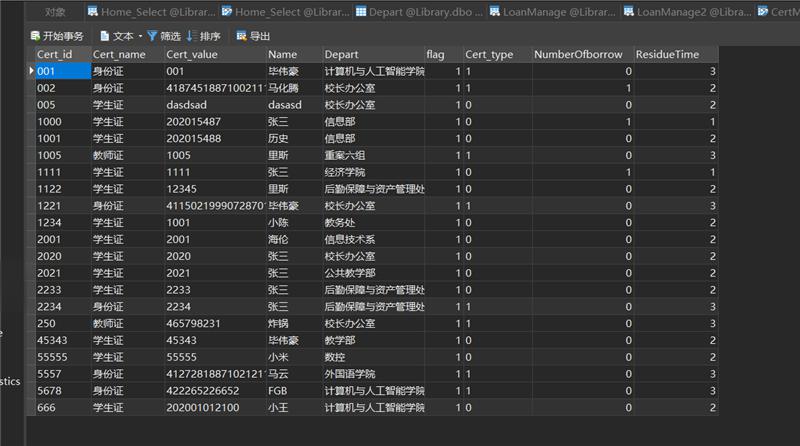Click the Depart cell 公共教学部
Viewport: 800px width, 446px height.
pos(373,273)
